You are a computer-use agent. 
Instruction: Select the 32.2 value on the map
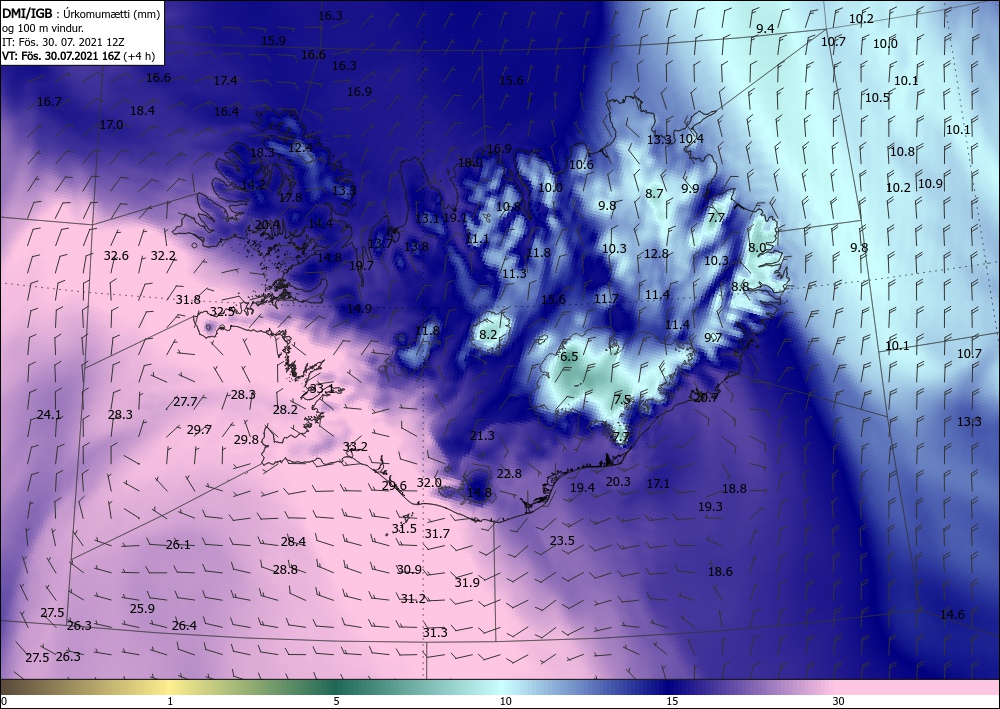tap(163, 256)
